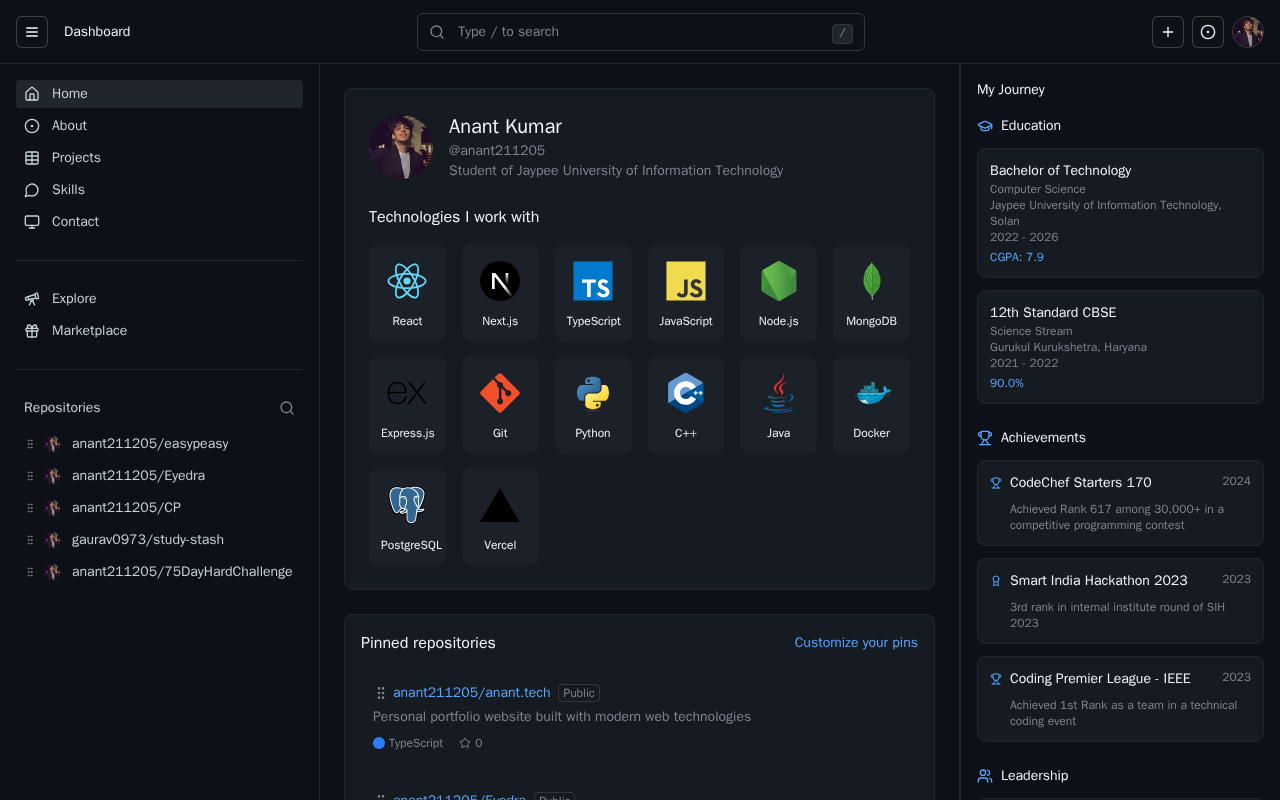Click the Type / to search field
1280x800 pixels.
pos(641,32)
